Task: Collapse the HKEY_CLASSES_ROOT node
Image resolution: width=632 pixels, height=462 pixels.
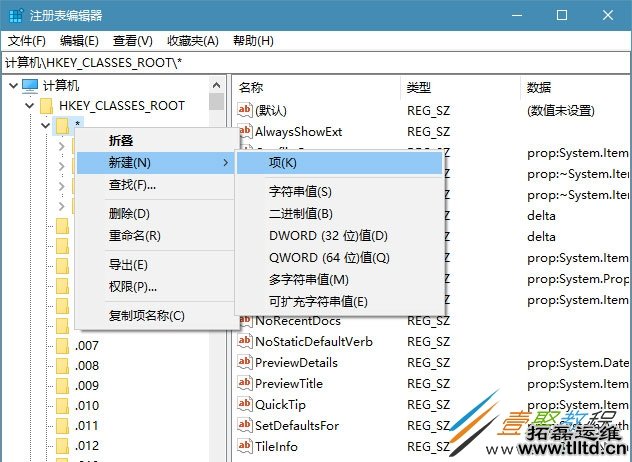Action: (x=30, y=106)
